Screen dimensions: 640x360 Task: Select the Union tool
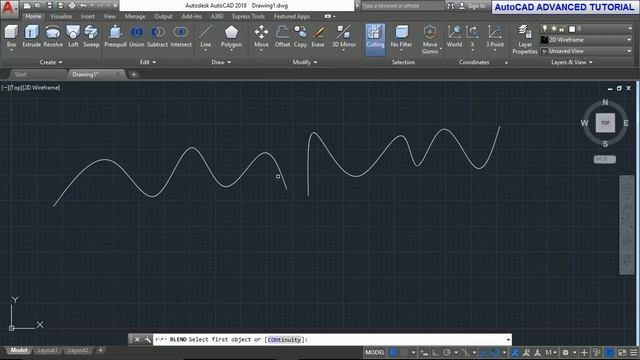(x=137, y=36)
